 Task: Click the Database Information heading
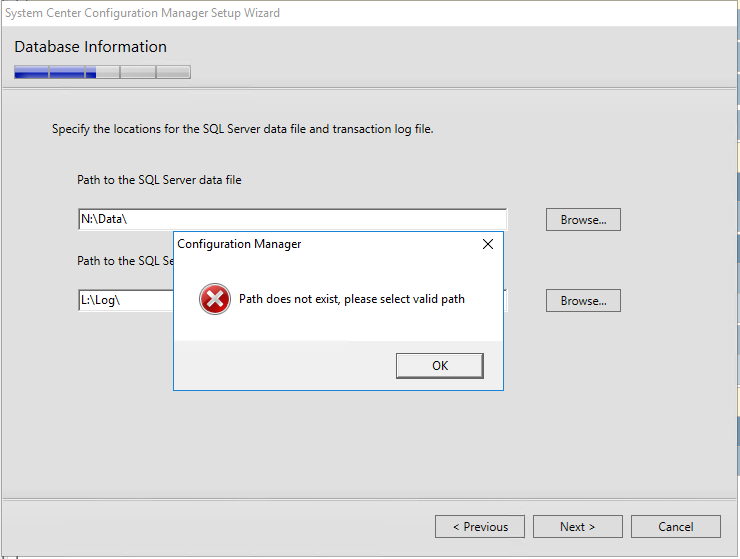pos(91,47)
